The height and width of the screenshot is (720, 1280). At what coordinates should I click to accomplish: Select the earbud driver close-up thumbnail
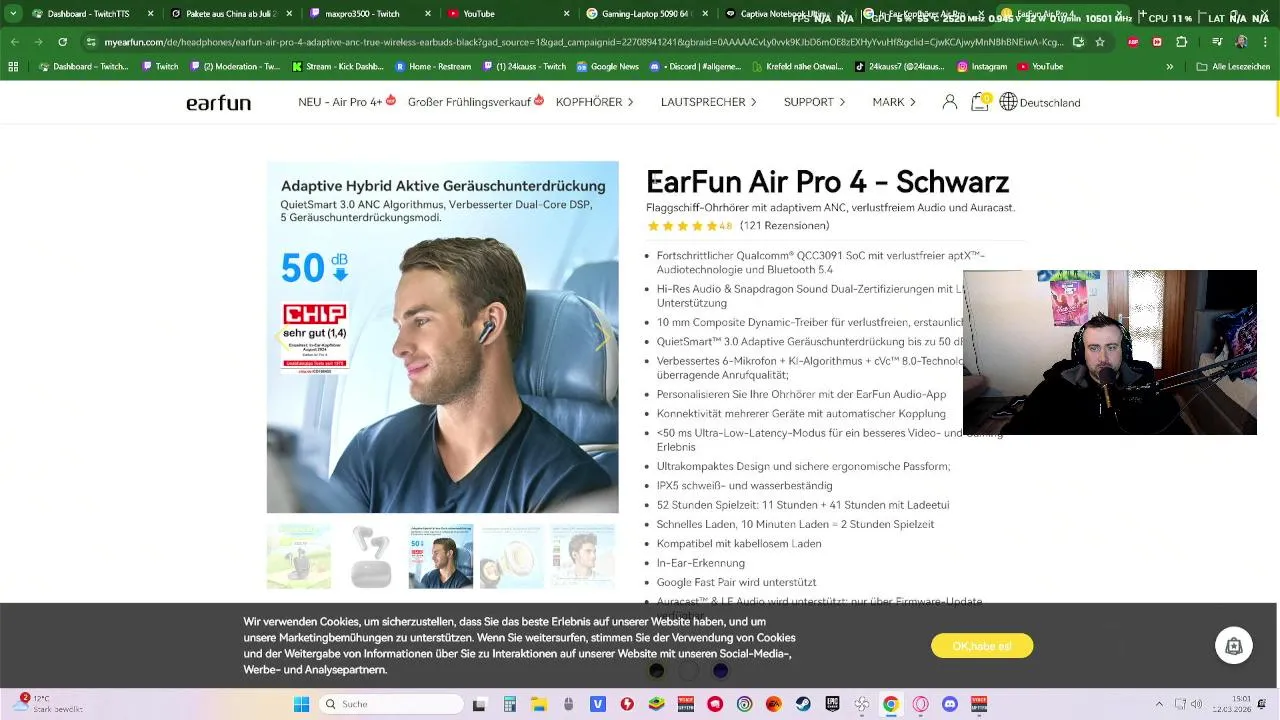(x=512, y=556)
